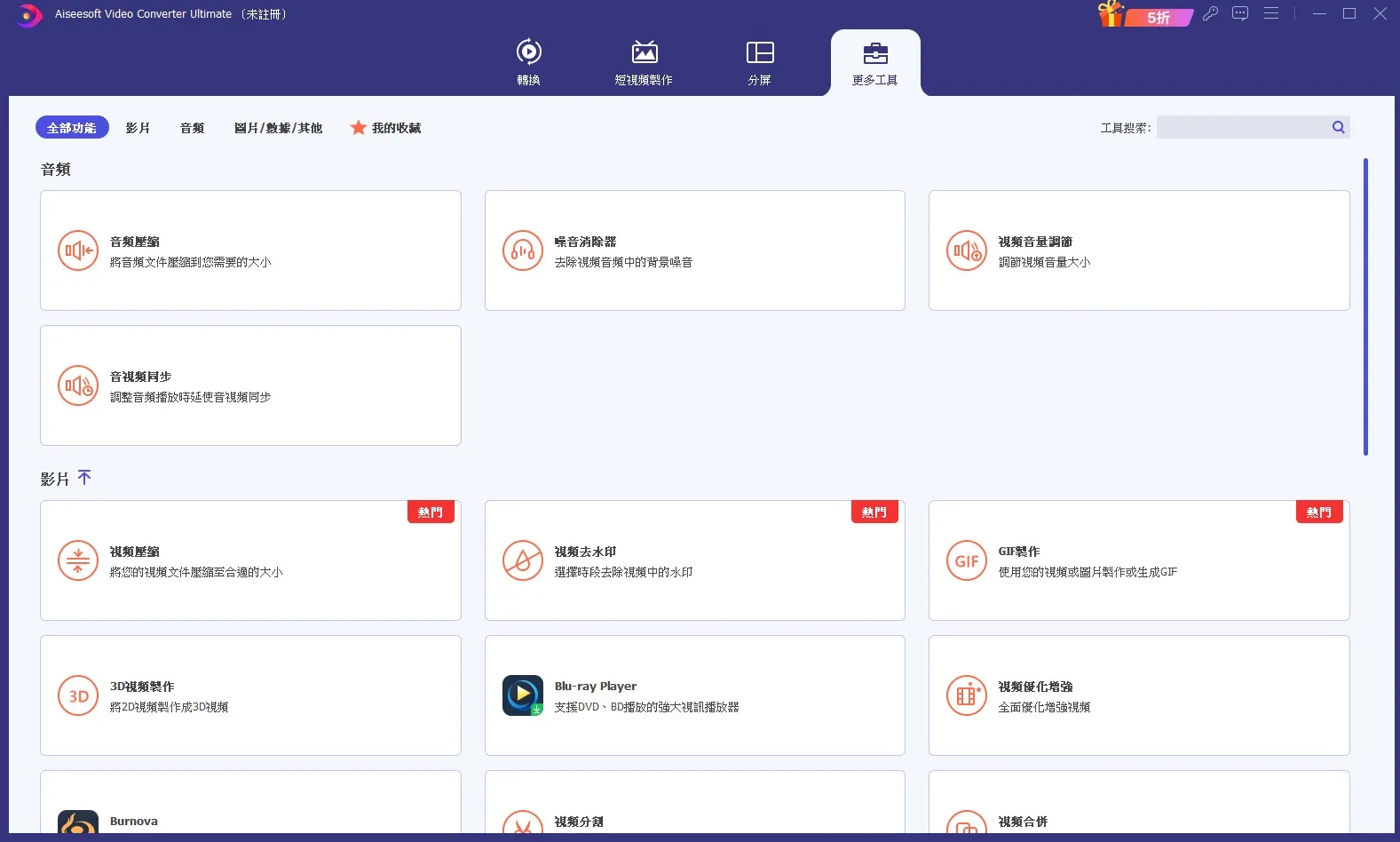The image size is (1400, 842).
Task: Click 將2D視頻製作成3D視頻 description
Action: coord(169,707)
